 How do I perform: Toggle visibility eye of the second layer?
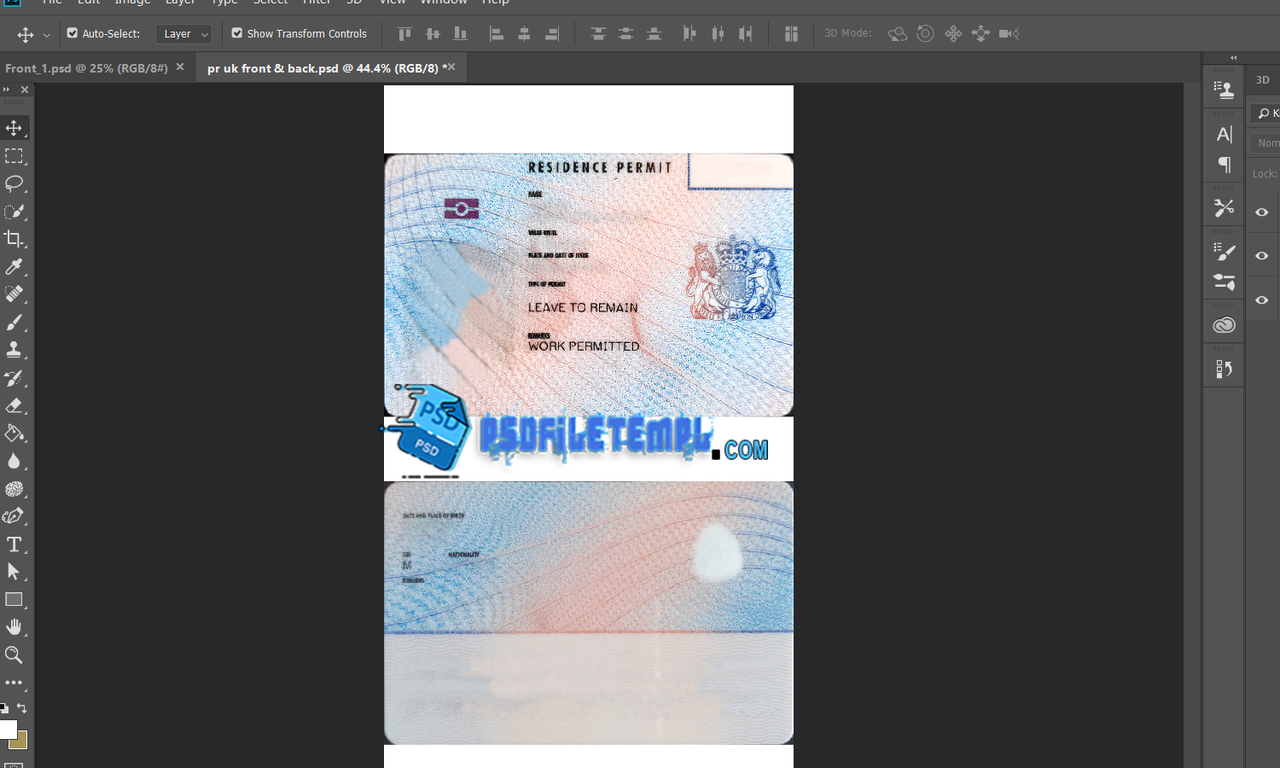click(x=1262, y=256)
